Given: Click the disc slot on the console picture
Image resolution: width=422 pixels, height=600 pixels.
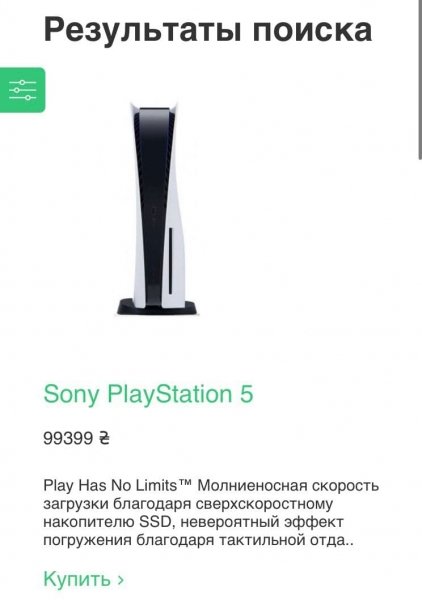Looking at the screenshot, I should click(x=170, y=261).
